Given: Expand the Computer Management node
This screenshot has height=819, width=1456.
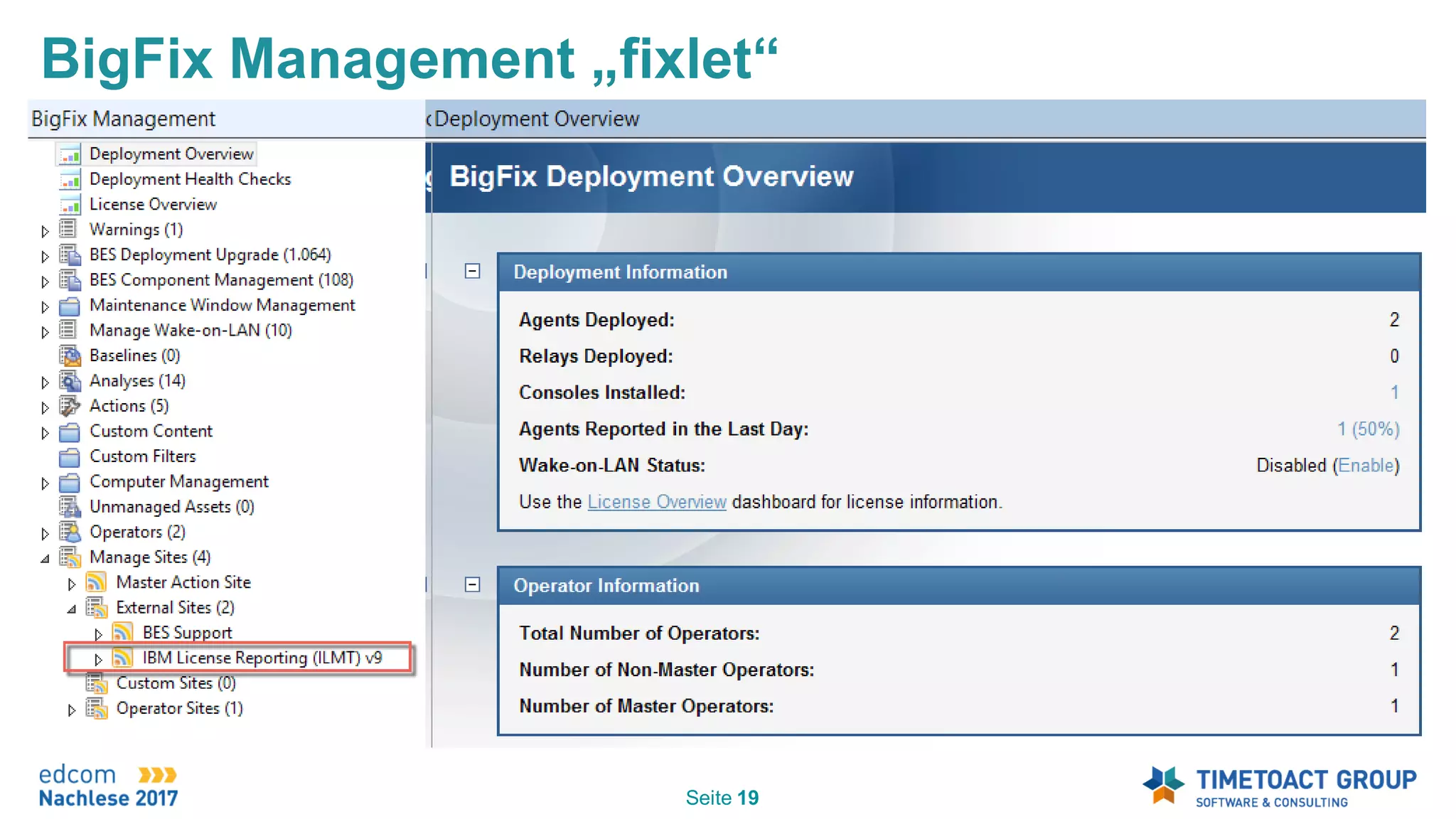Looking at the screenshot, I should [45, 483].
